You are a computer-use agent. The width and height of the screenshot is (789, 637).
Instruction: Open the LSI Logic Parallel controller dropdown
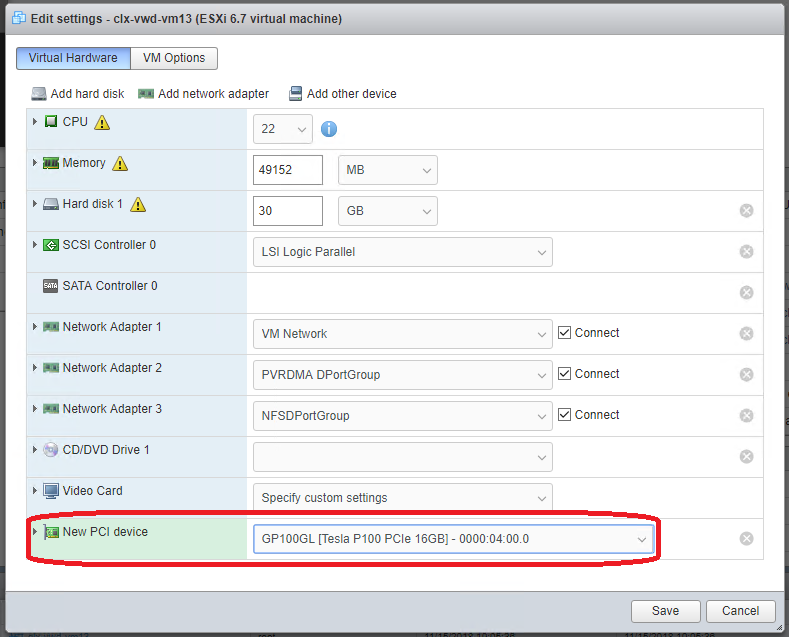pos(403,252)
